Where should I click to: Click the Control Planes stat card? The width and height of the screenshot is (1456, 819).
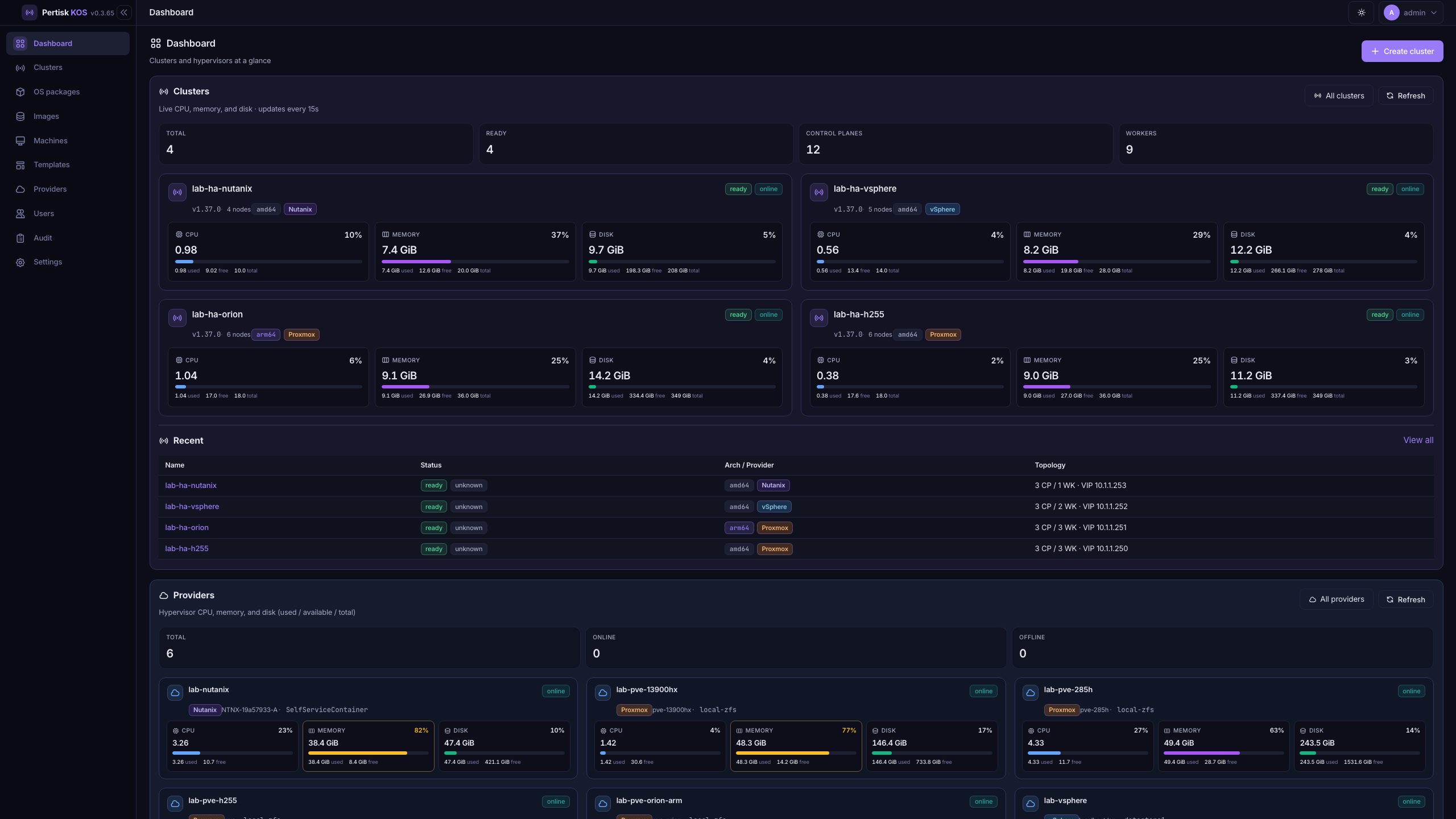(x=955, y=144)
